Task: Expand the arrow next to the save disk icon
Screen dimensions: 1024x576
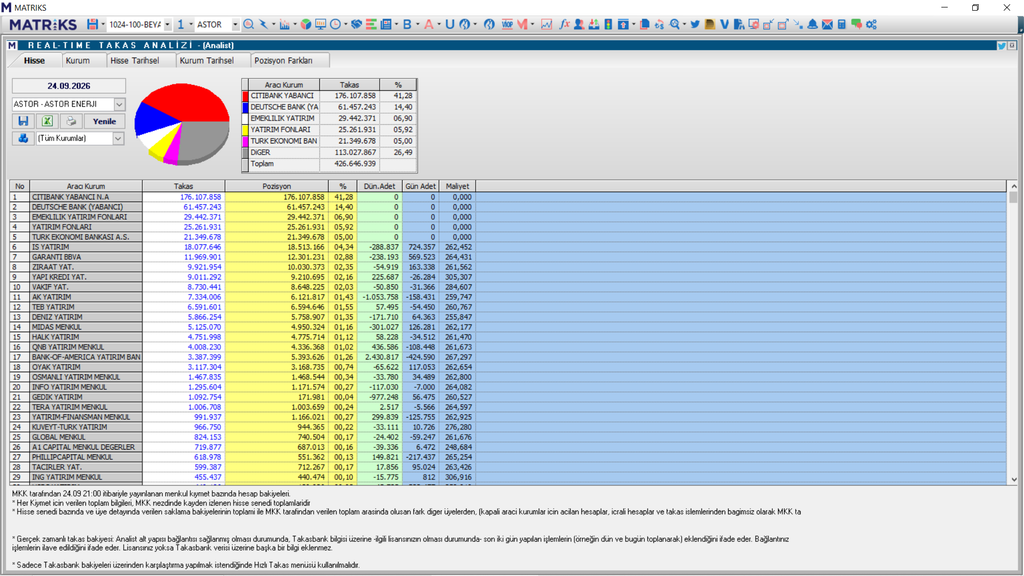Action: pos(103,24)
